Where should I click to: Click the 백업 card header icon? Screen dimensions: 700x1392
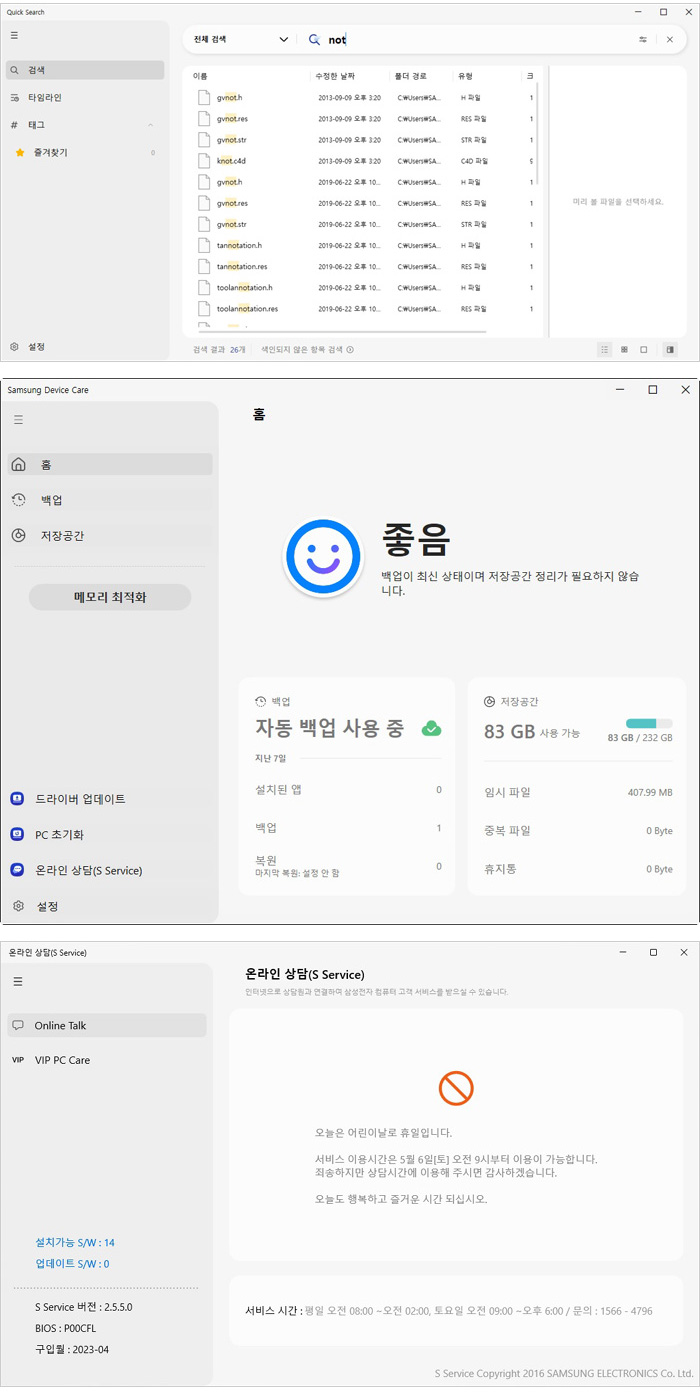[261, 702]
